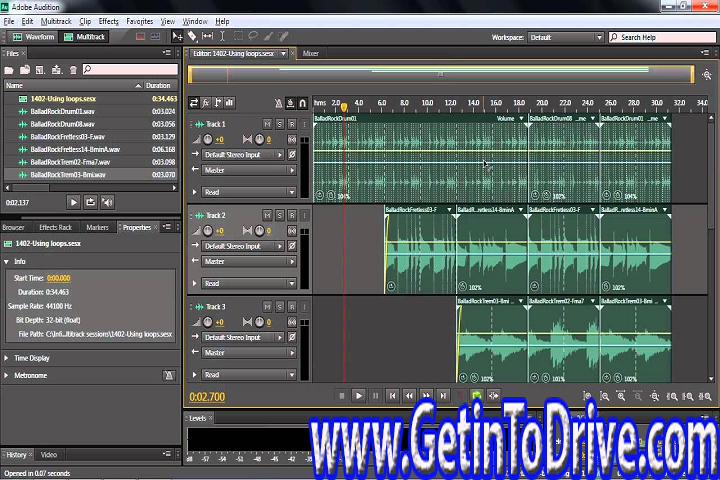Switch to Waveform view button
The width and height of the screenshot is (720, 480).
pyautogui.click(x=33, y=37)
